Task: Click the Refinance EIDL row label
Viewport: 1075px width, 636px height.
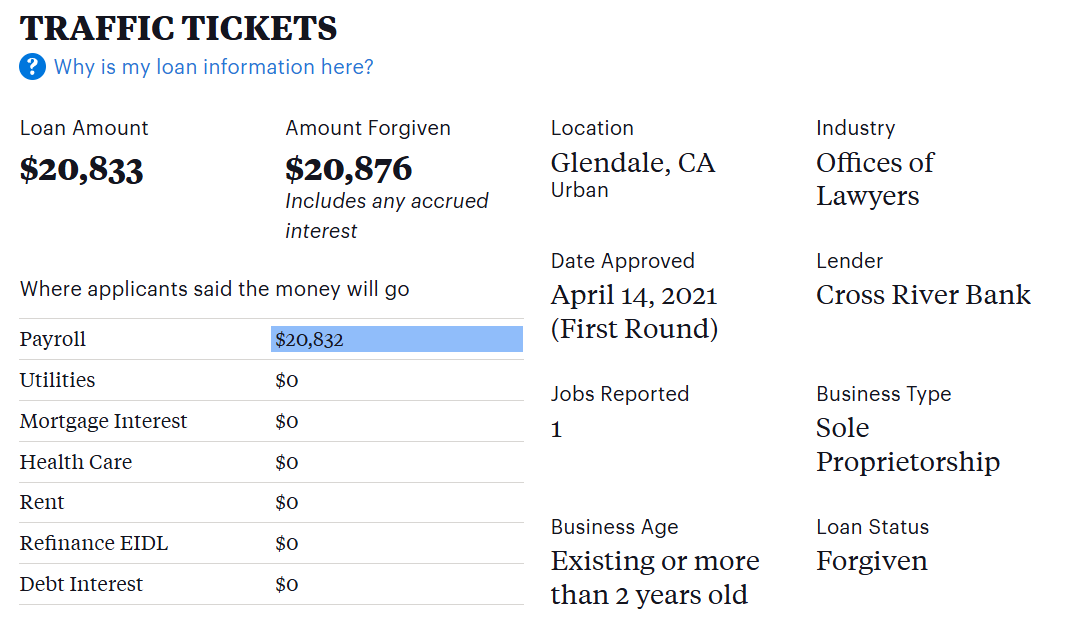Action: (x=94, y=543)
